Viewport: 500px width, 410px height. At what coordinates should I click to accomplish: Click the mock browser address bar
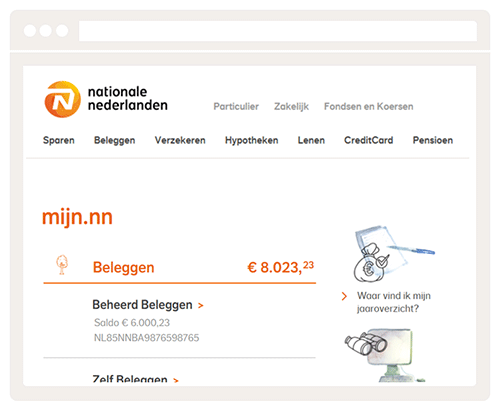(x=278, y=31)
